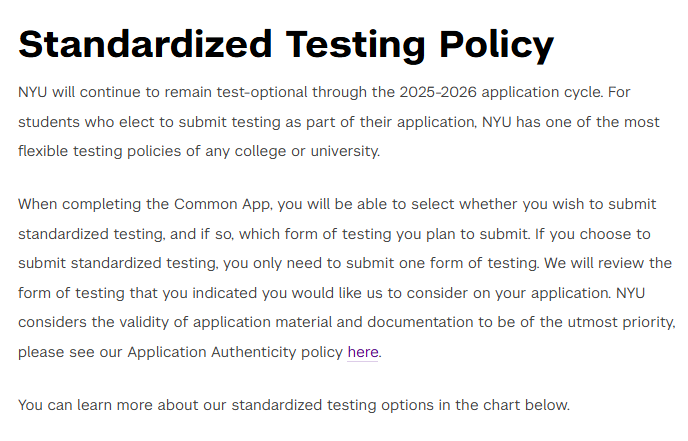Open the Application Authenticity policy 'here' link
Screen dimensions: 688x441
click(362, 352)
